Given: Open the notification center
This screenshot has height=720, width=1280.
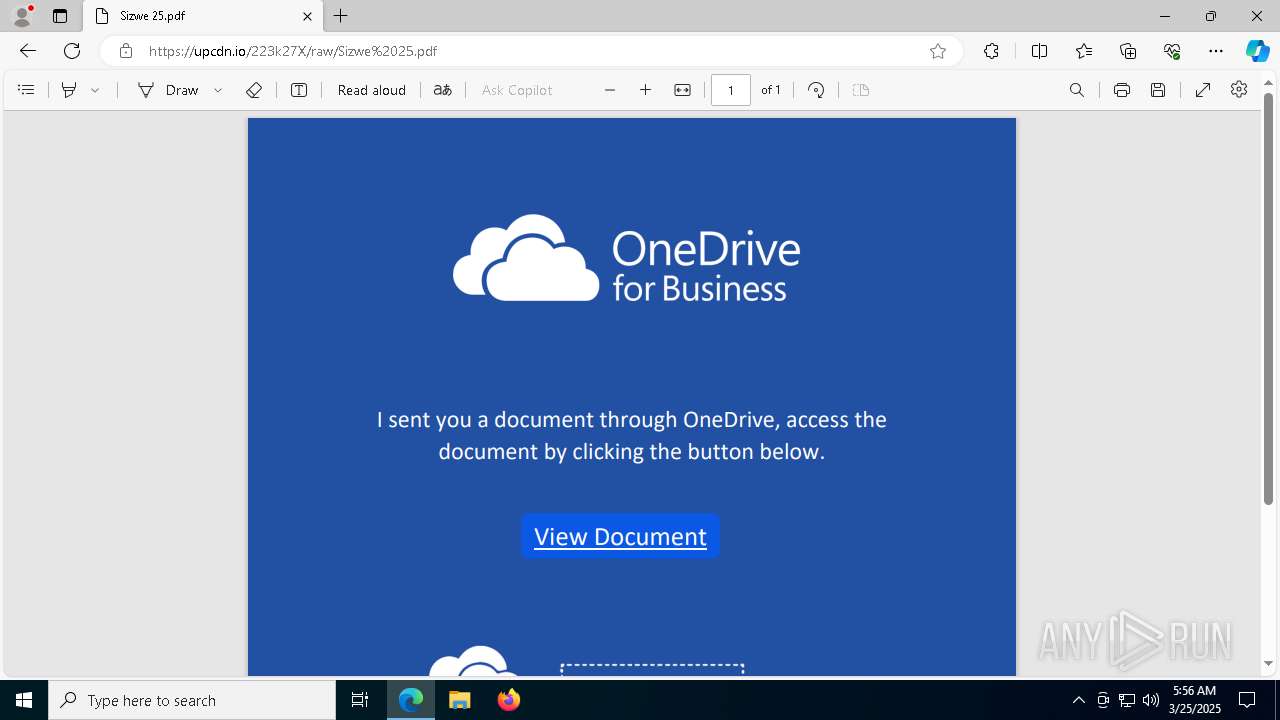Looking at the screenshot, I should tap(1248, 700).
